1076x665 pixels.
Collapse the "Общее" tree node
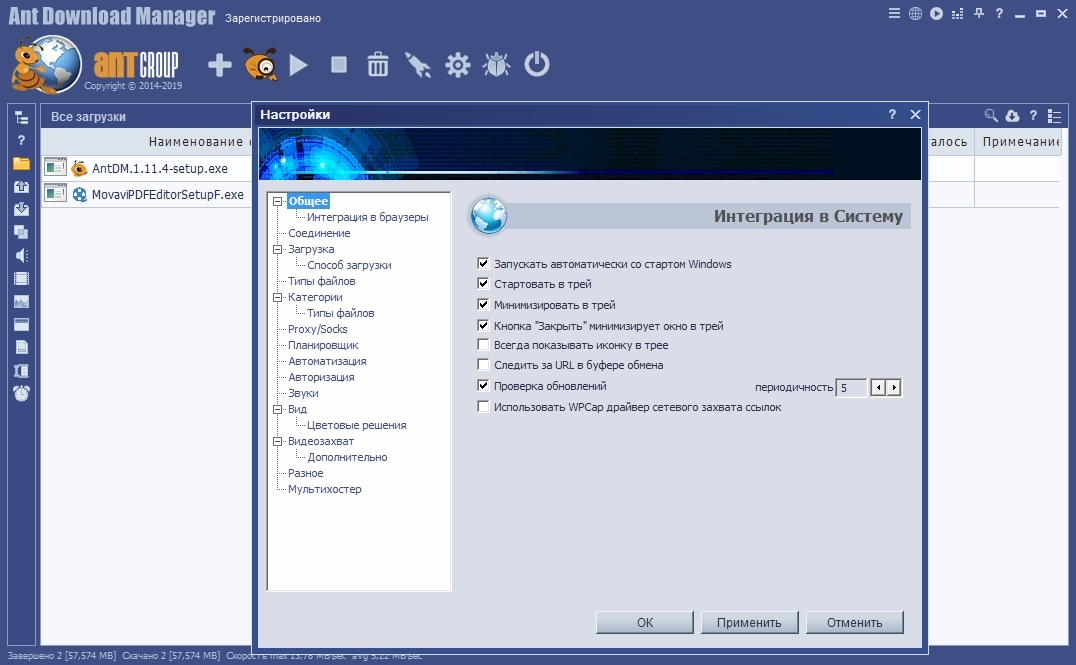coord(278,201)
